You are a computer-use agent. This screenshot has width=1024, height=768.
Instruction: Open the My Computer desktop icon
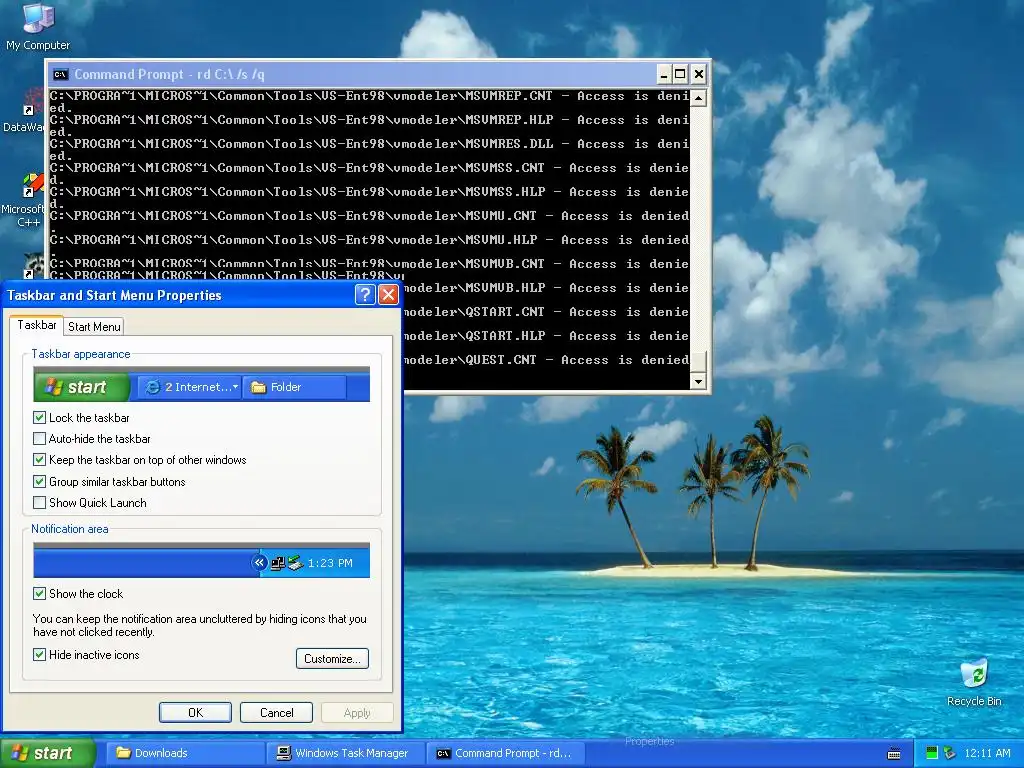click(37, 26)
